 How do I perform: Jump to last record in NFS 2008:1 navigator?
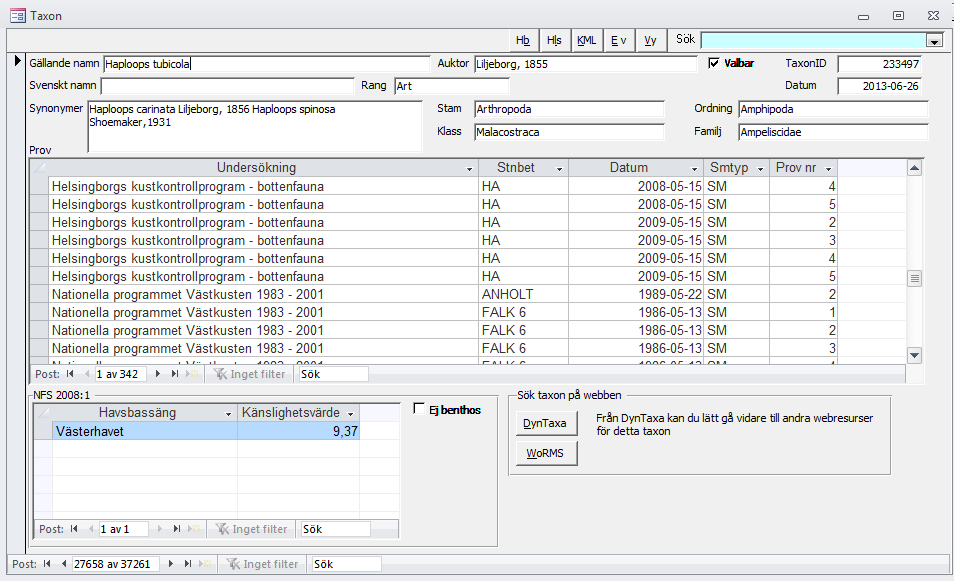tap(176, 529)
